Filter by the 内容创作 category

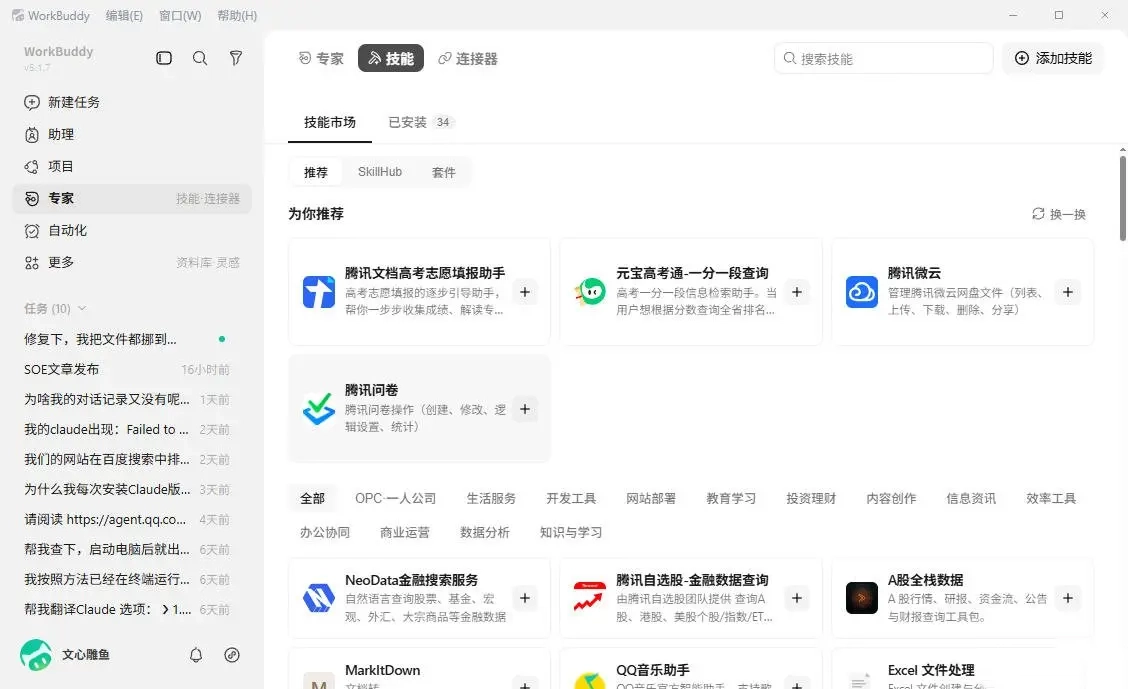[x=891, y=498]
